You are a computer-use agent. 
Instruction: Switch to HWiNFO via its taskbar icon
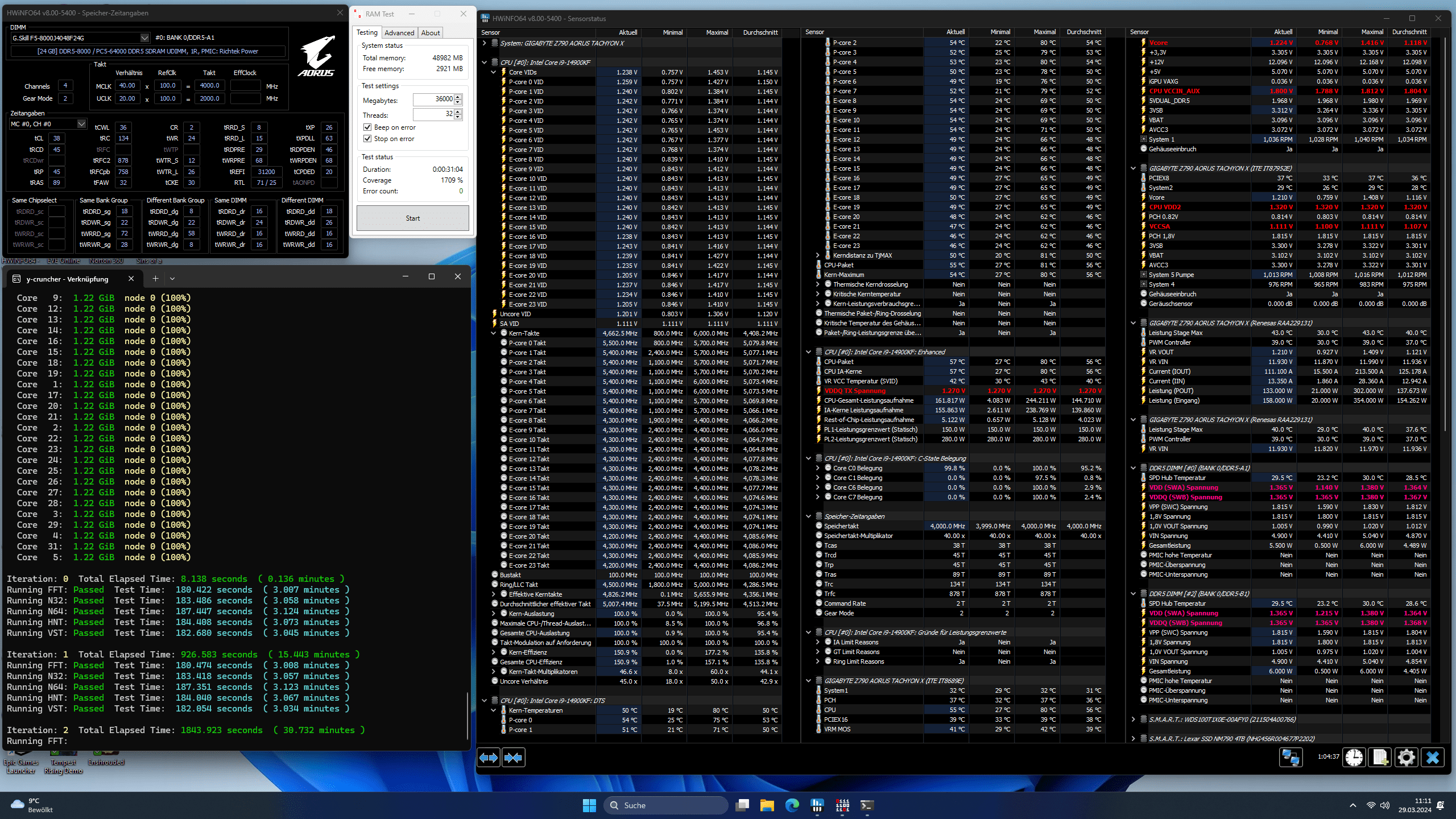click(x=817, y=805)
